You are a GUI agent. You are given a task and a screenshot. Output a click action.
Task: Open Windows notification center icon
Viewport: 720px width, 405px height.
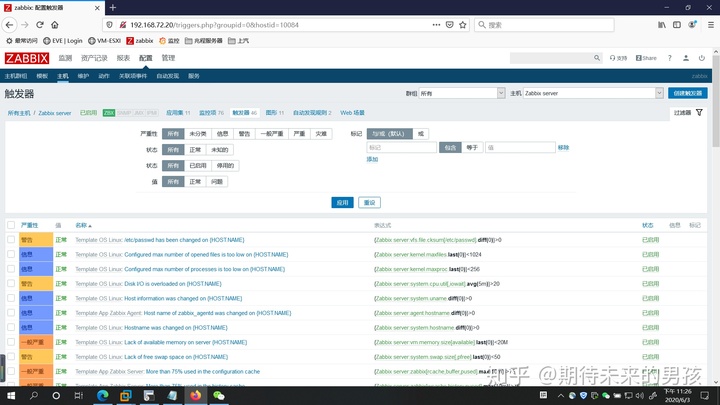[x=705, y=395]
